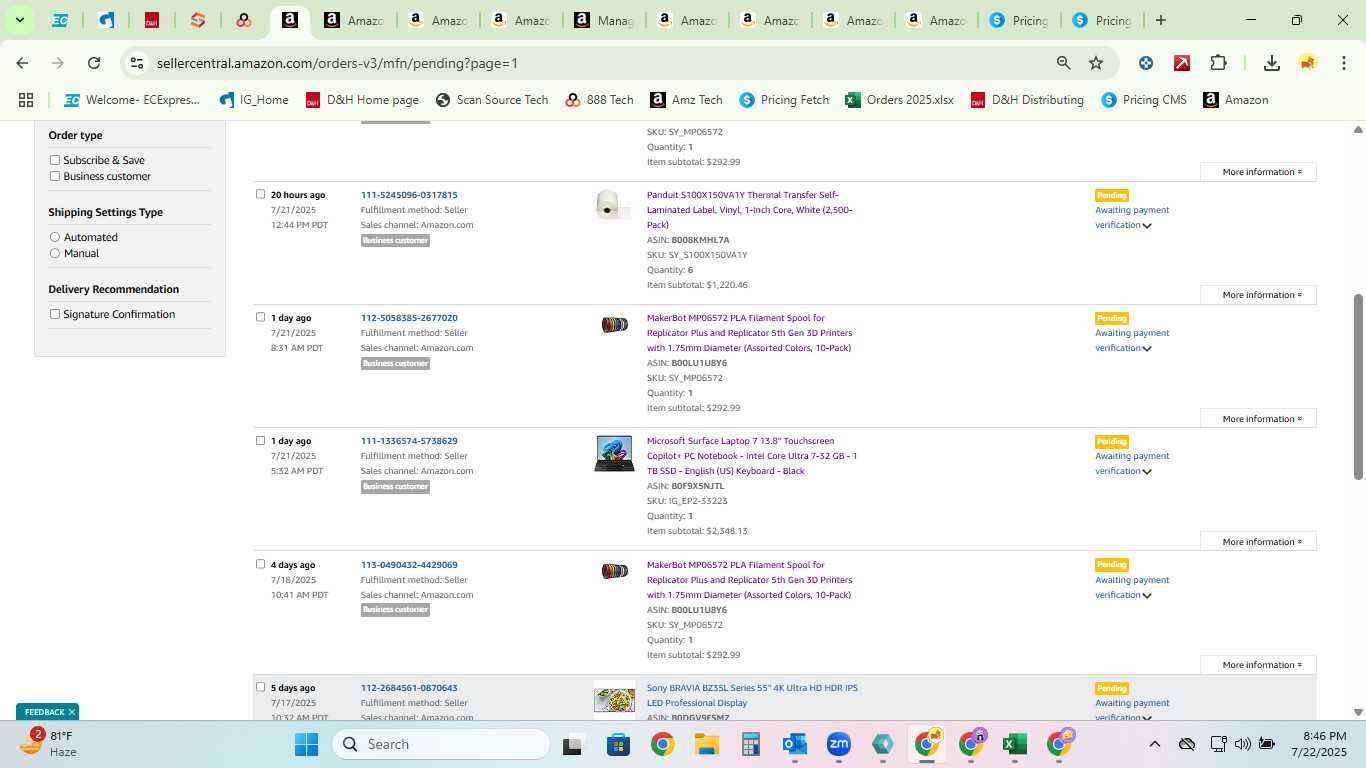Image resolution: width=1366 pixels, height=768 pixels.
Task: Open the Windows Start menu
Action: pos(306,744)
